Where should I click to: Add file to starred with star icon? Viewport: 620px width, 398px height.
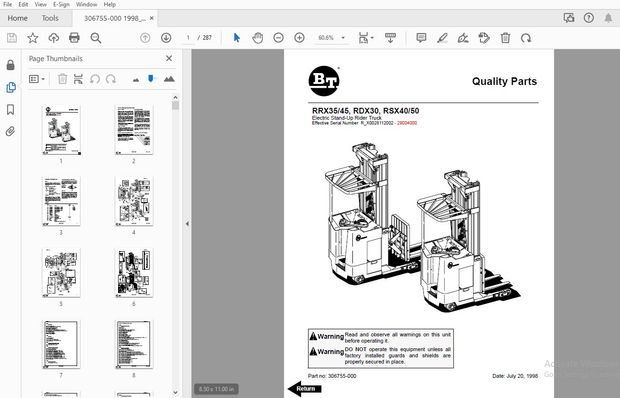[32, 38]
